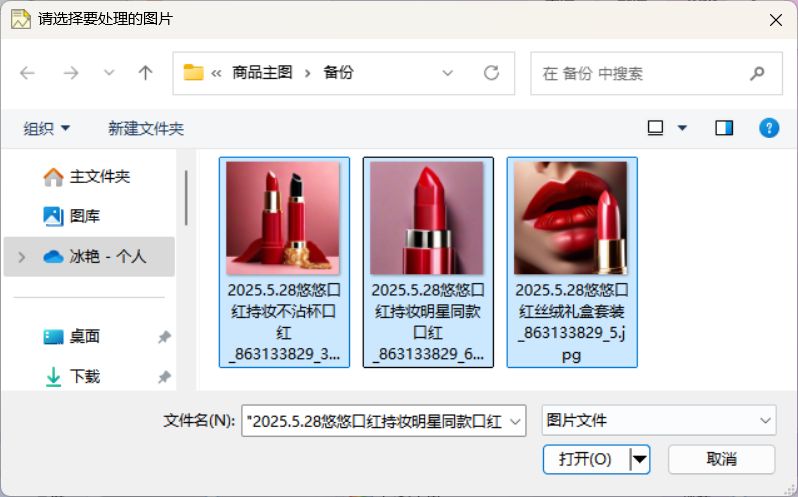Select 备份 breadcrumb in address bar

pos(338,73)
